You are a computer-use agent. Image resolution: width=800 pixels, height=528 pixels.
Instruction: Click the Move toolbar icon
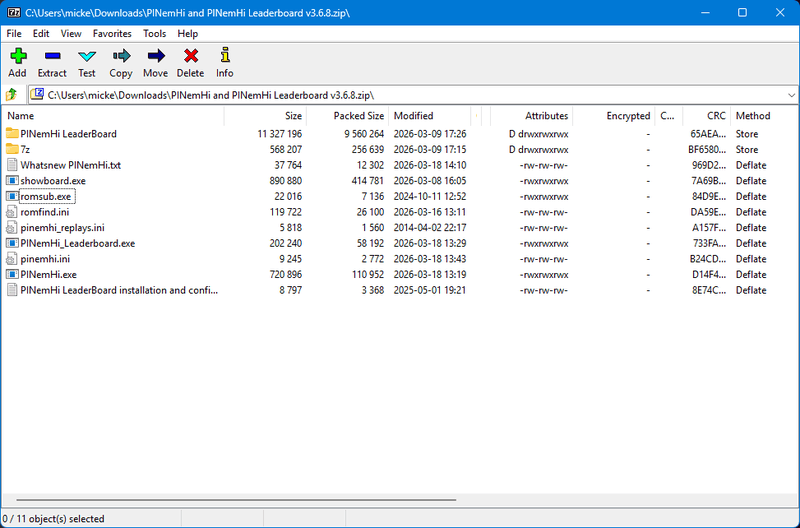(x=156, y=55)
